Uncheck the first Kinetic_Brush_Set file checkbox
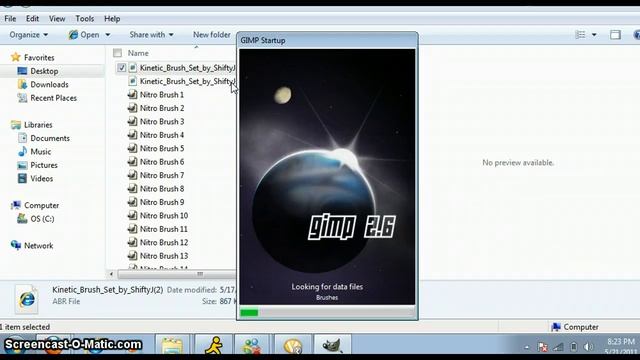Screen dimensions: 640x360 coord(122,68)
